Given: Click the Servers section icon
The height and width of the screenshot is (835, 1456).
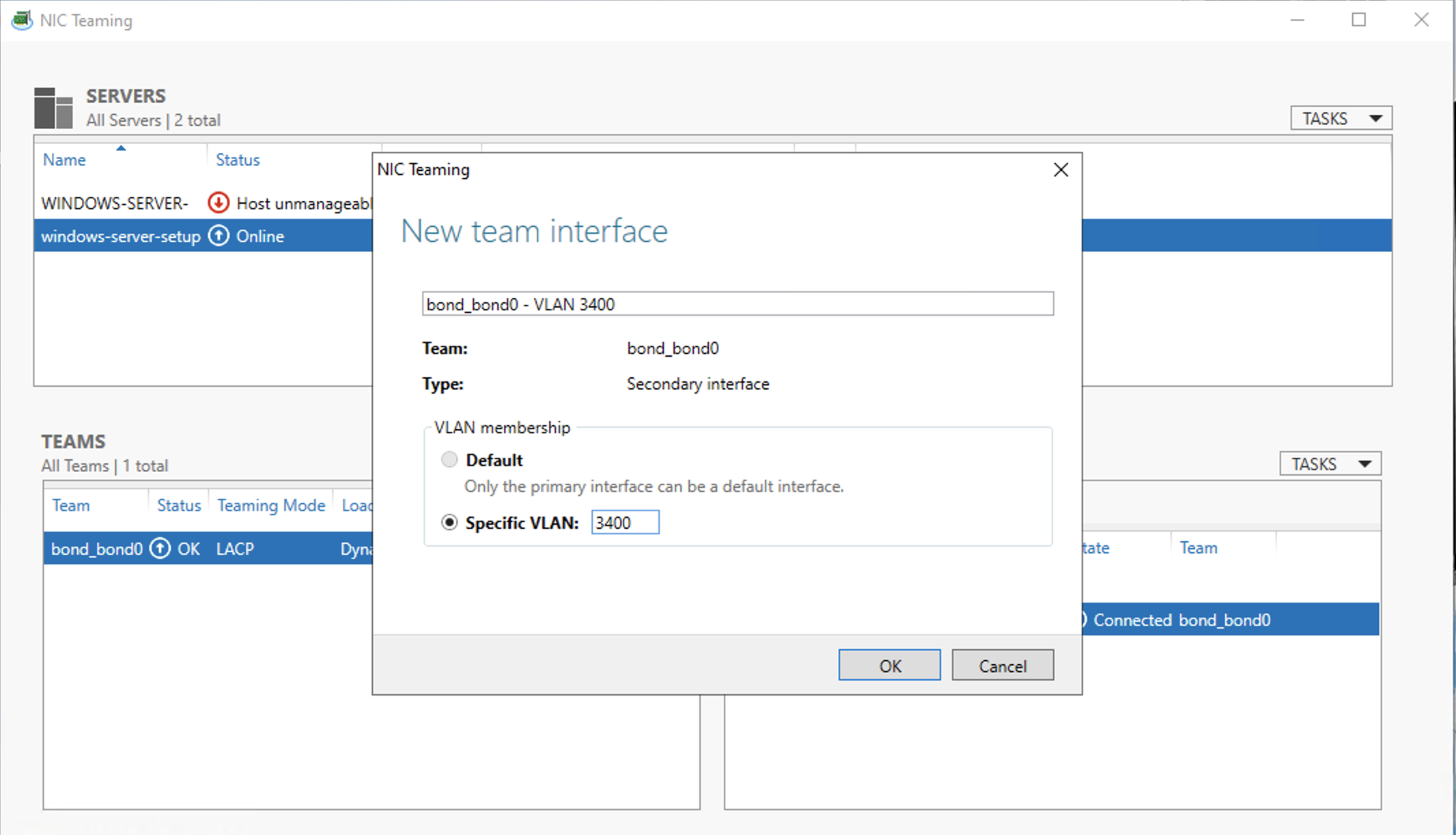Looking at the screenshot, I should 53,108.
